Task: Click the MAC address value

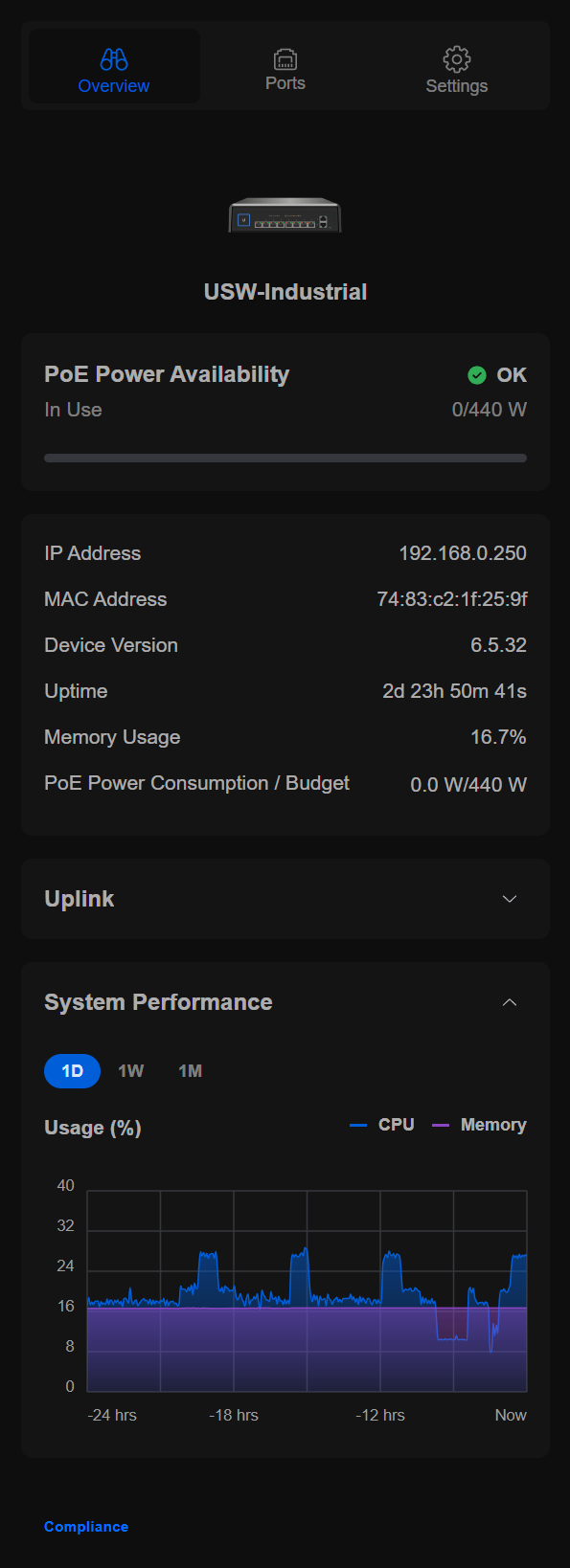Action: (x=452, y=599)
